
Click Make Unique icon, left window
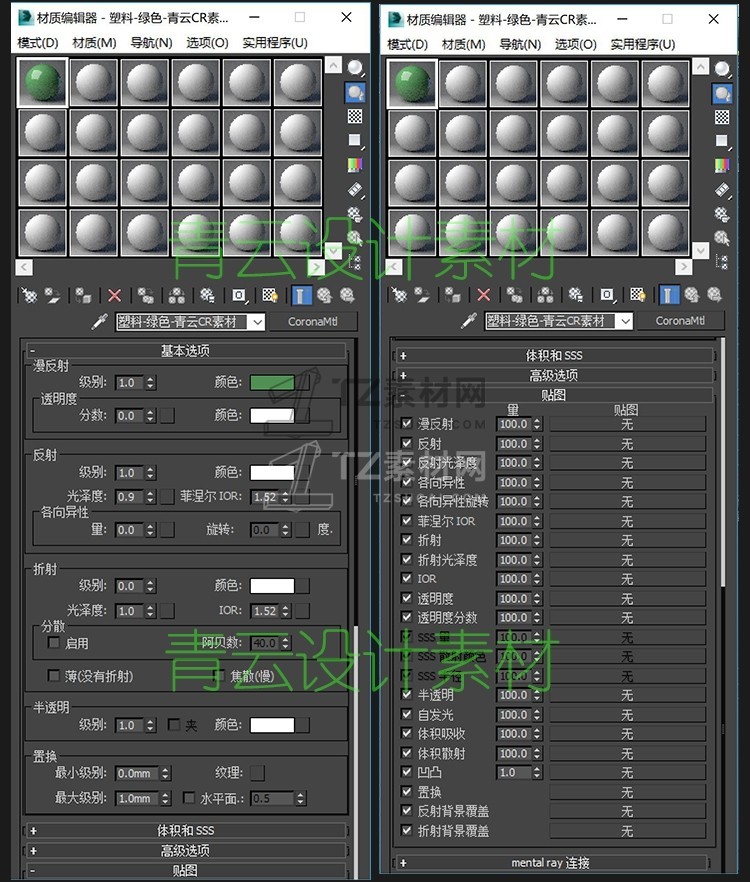tap(177, 295)
